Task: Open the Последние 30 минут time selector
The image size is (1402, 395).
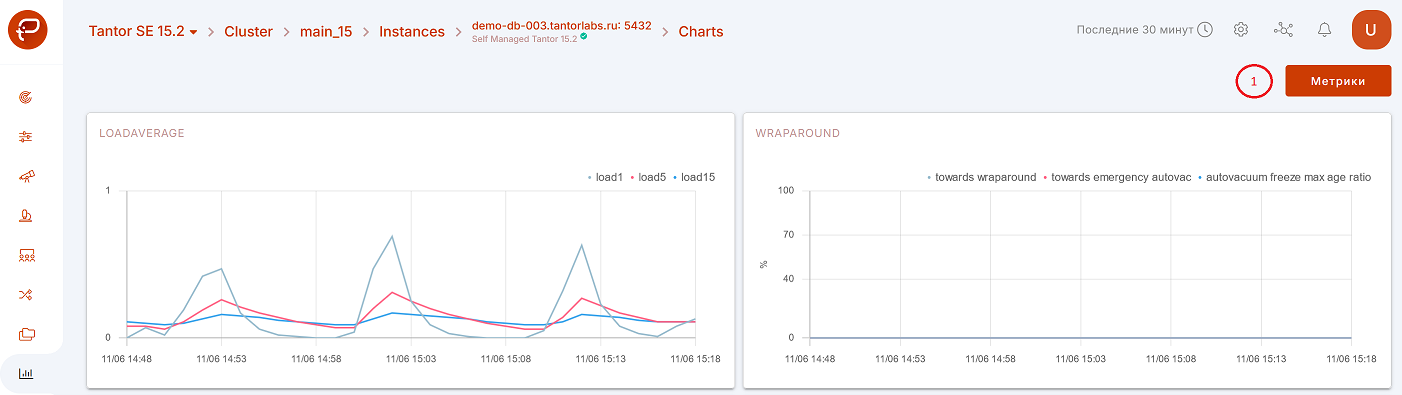Action: point(1145,30)
